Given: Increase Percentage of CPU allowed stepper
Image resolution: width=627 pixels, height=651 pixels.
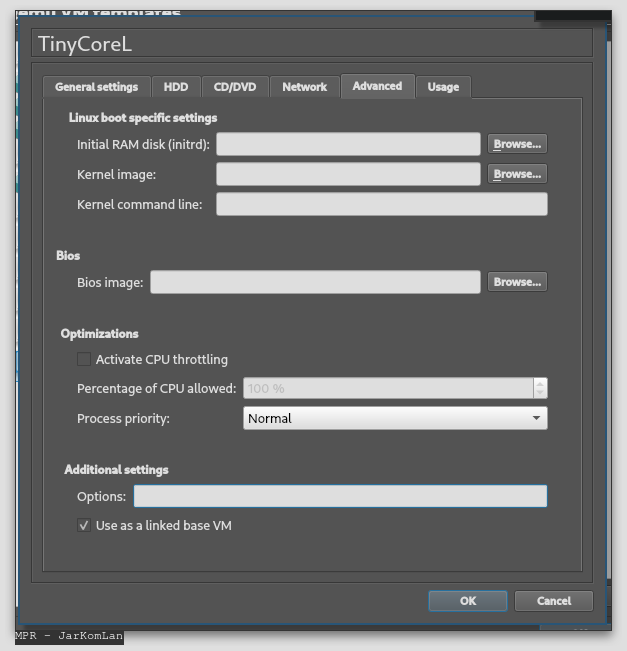Looking at the screenshot, I should tap(540, 383).
